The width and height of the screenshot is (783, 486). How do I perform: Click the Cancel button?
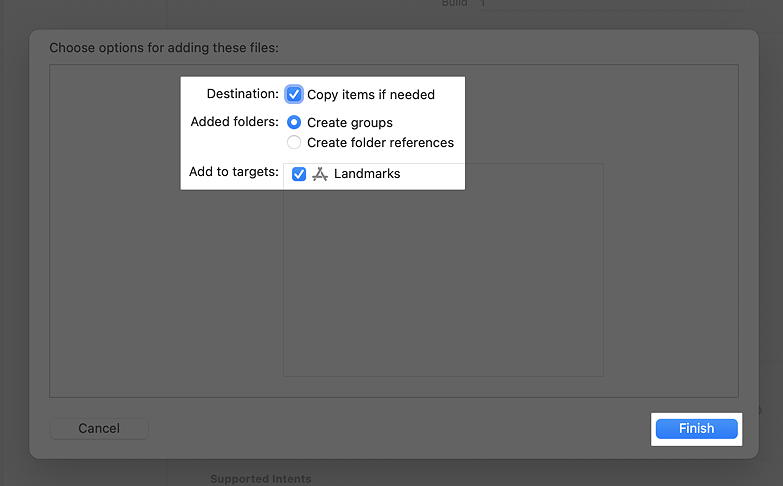click(99, 429)
